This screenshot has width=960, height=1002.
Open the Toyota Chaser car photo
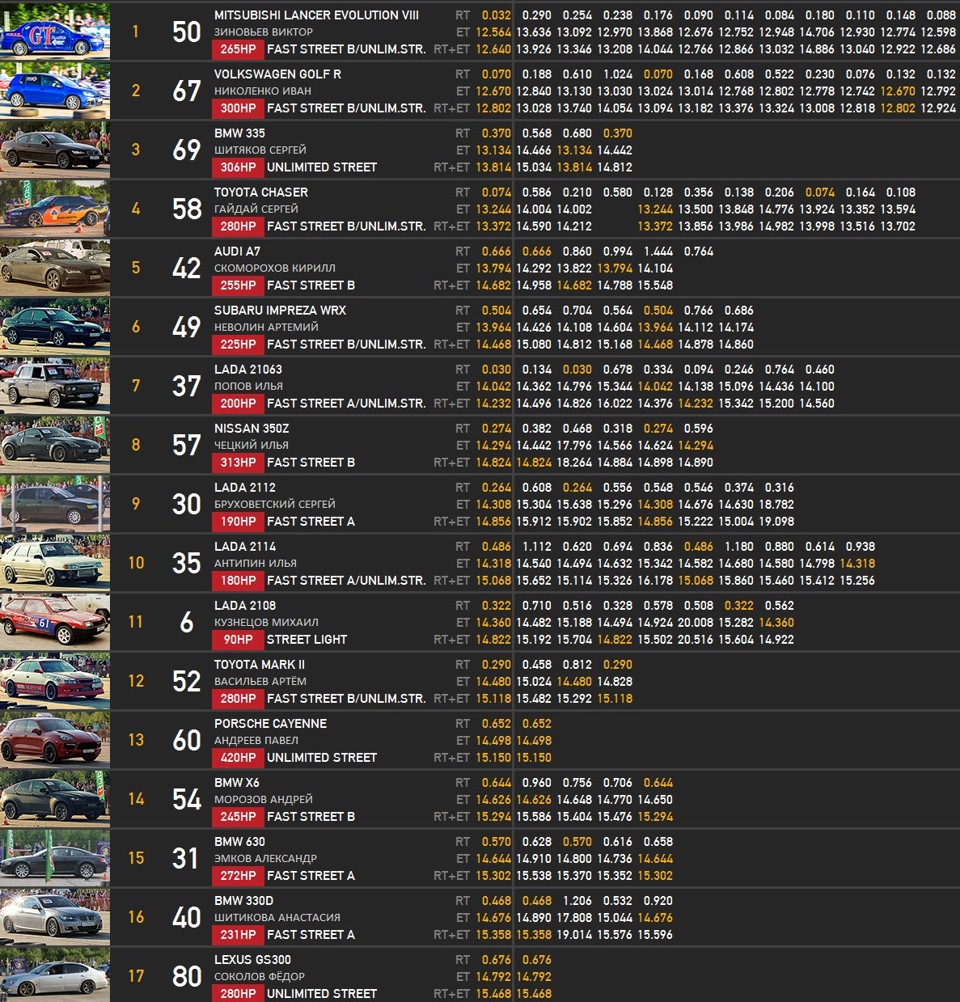(x=55, y=208)
